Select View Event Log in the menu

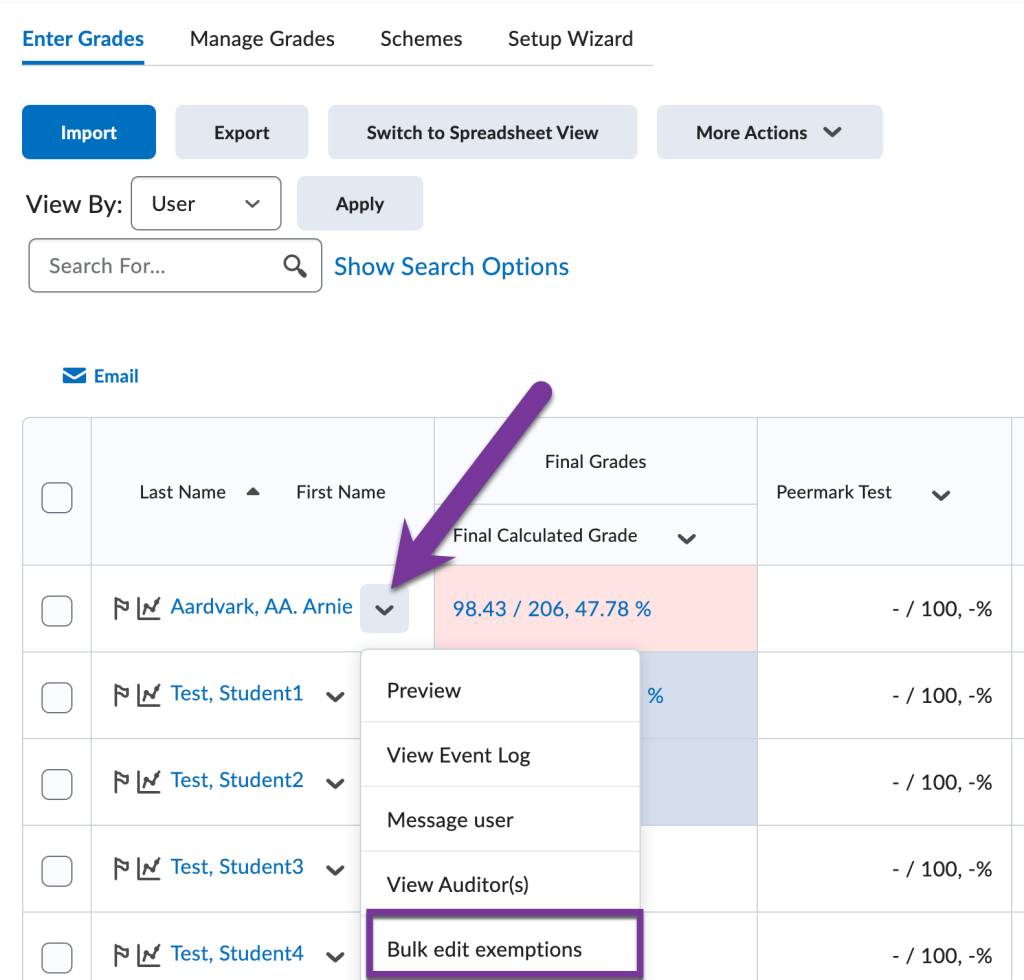458,756
